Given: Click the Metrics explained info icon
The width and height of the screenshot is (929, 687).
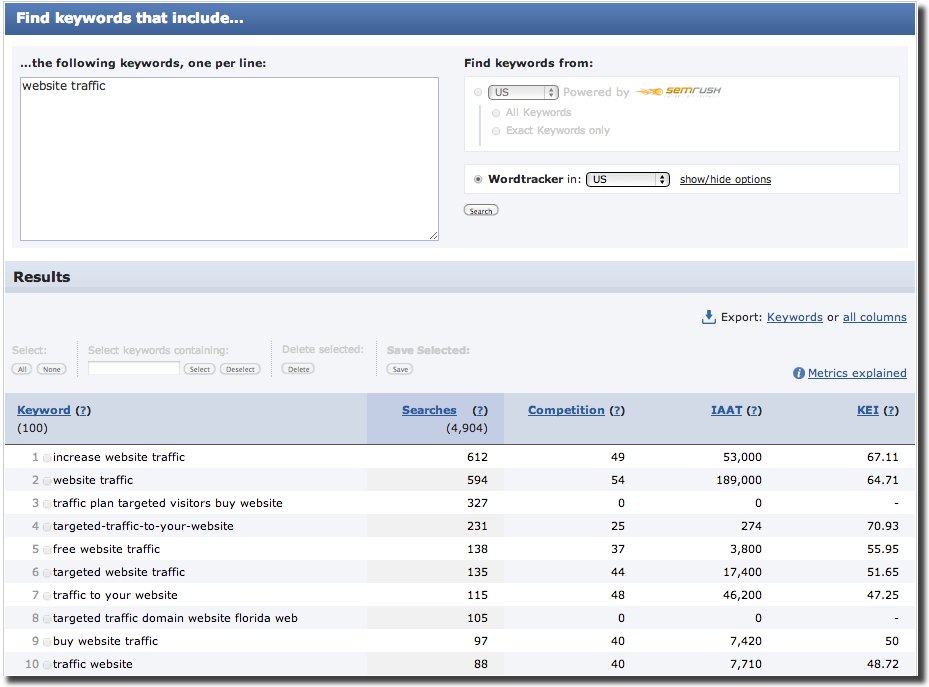Looking at the screenshot, I should [798, 373].
